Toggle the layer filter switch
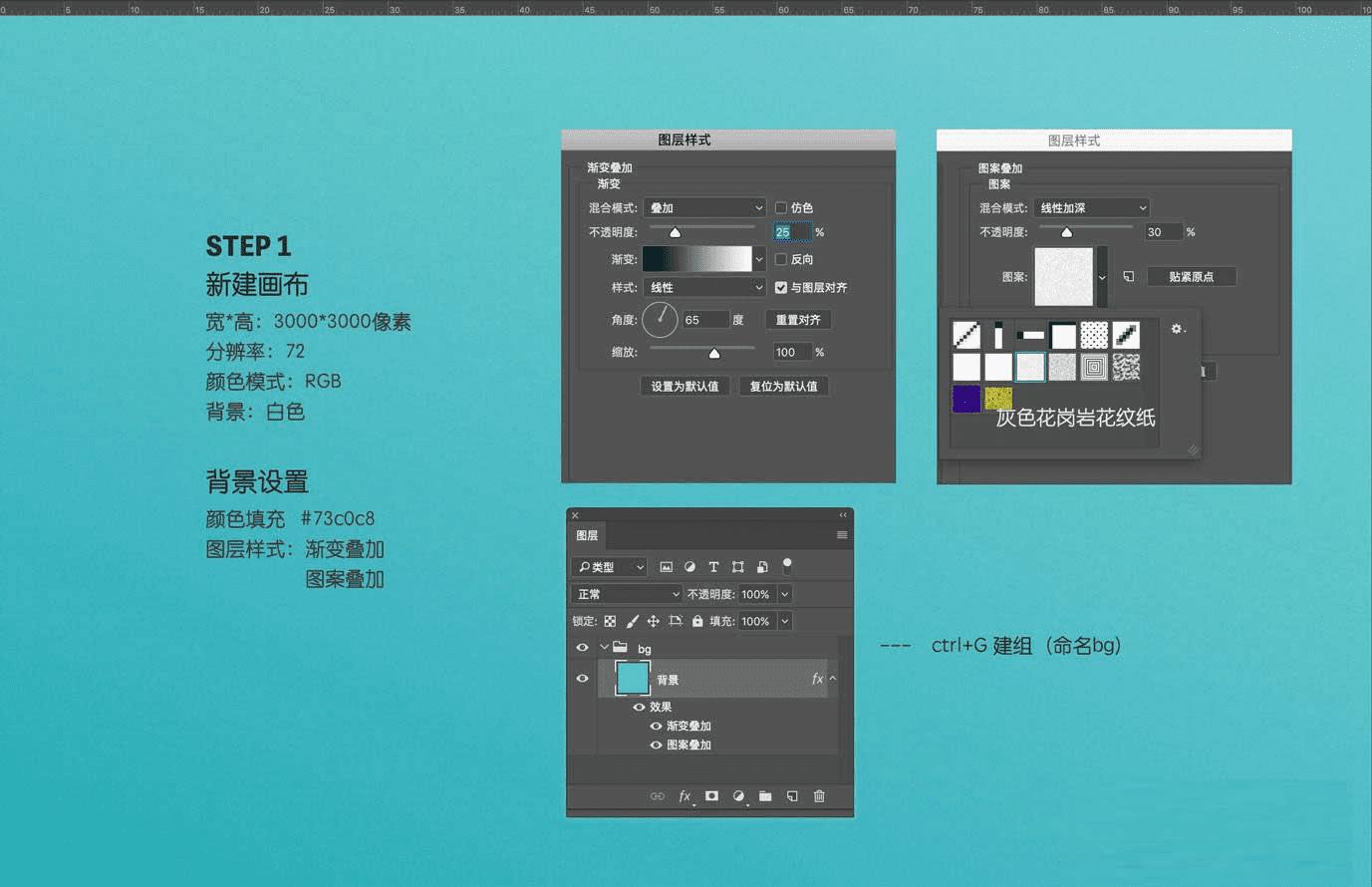Screen dimensions: 1372x887 [x=787, y=566]
